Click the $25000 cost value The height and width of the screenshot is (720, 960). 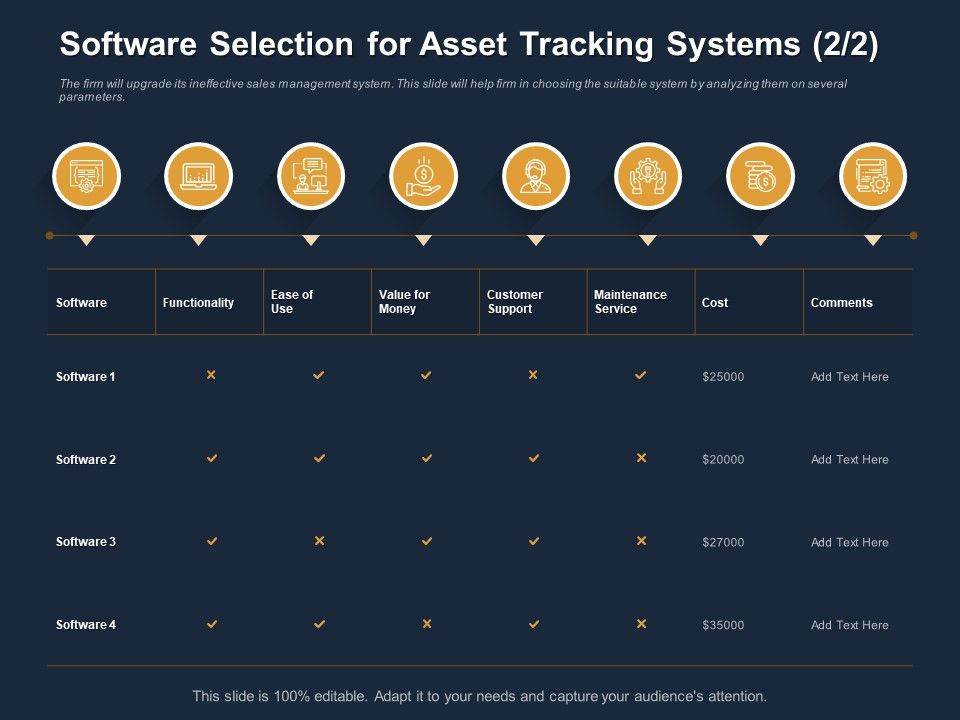[x=723, y=377]
